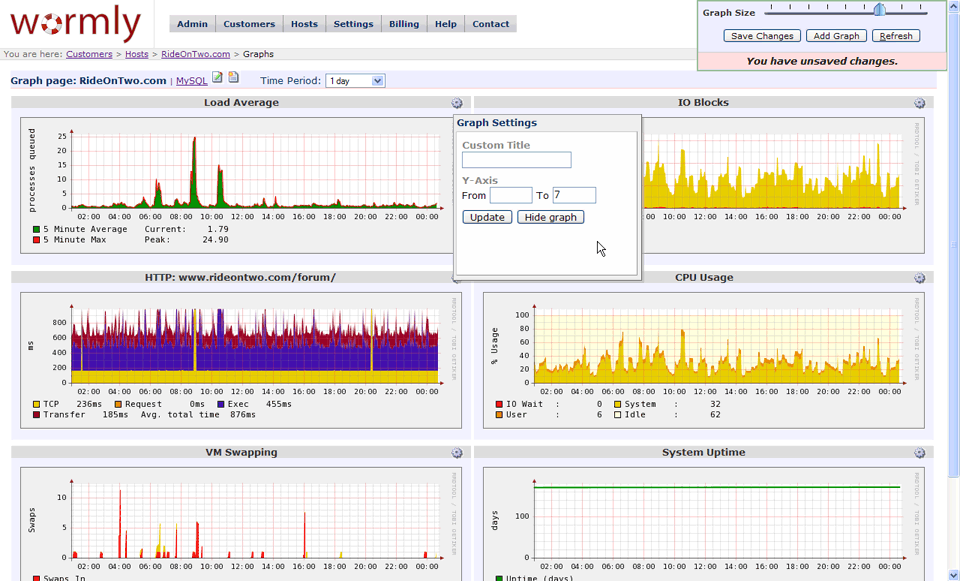The width and height of the screenshot is (960, 581).
Task: Click the edit-page icon beside MySQL link
Action: (218, 78)
